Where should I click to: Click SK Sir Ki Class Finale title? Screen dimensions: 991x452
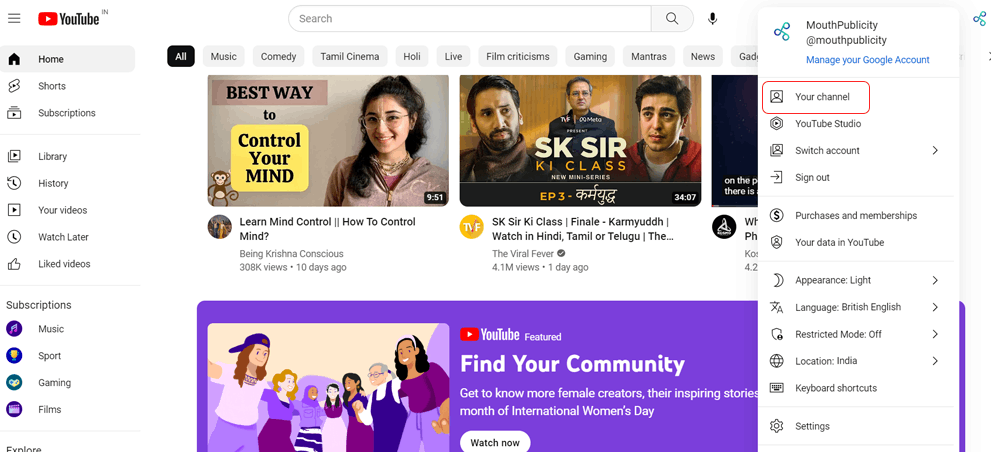pos(583,229)
